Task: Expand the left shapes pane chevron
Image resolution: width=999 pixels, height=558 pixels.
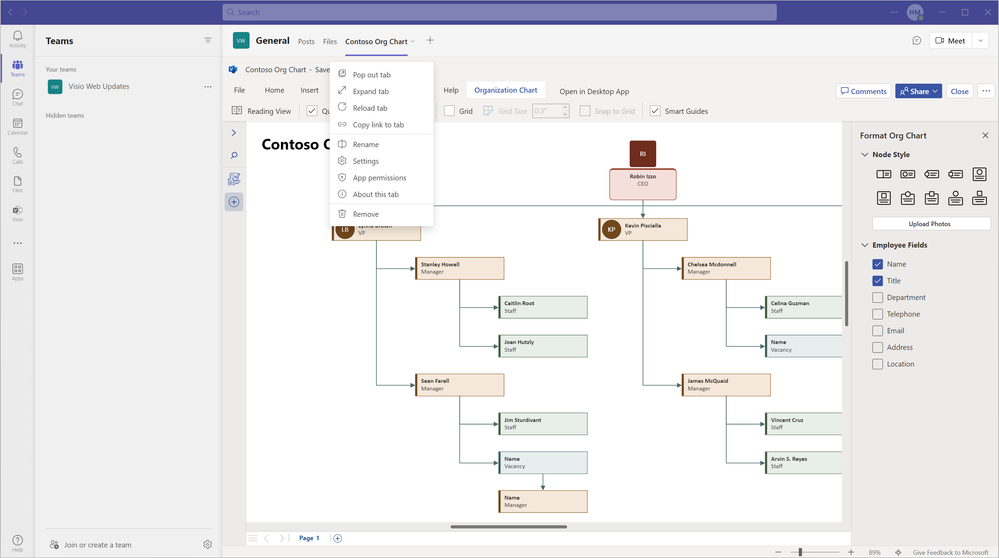Action: [x=234, y=132]
